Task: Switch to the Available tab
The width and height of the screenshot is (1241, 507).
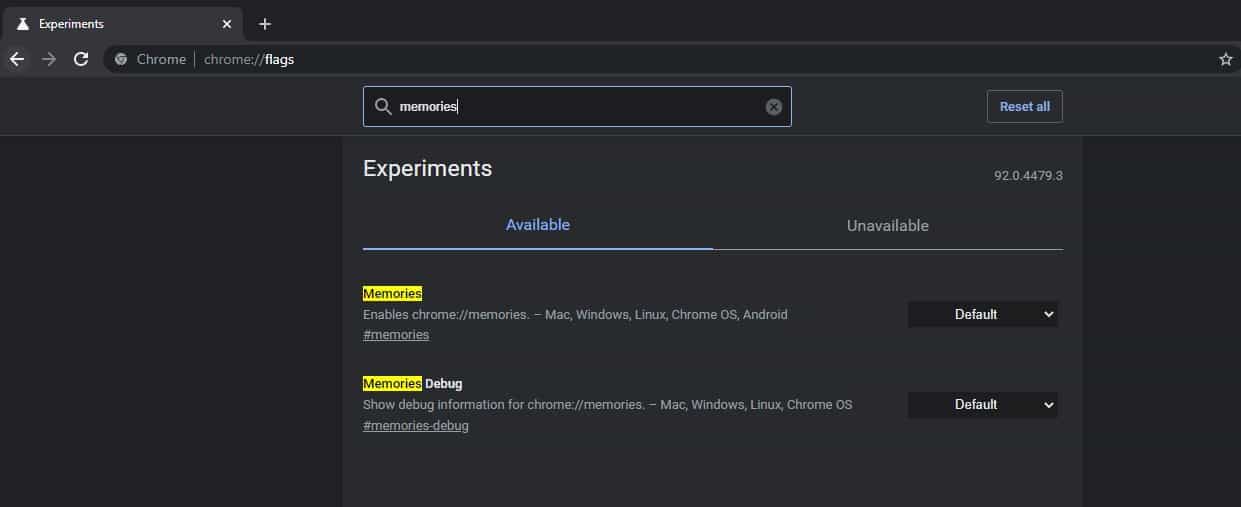Action: click(537, 225)
